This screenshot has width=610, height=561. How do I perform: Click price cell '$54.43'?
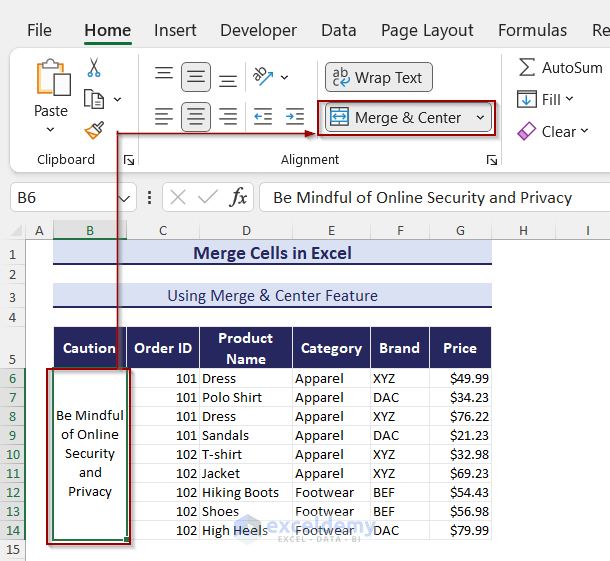(461, 492)
